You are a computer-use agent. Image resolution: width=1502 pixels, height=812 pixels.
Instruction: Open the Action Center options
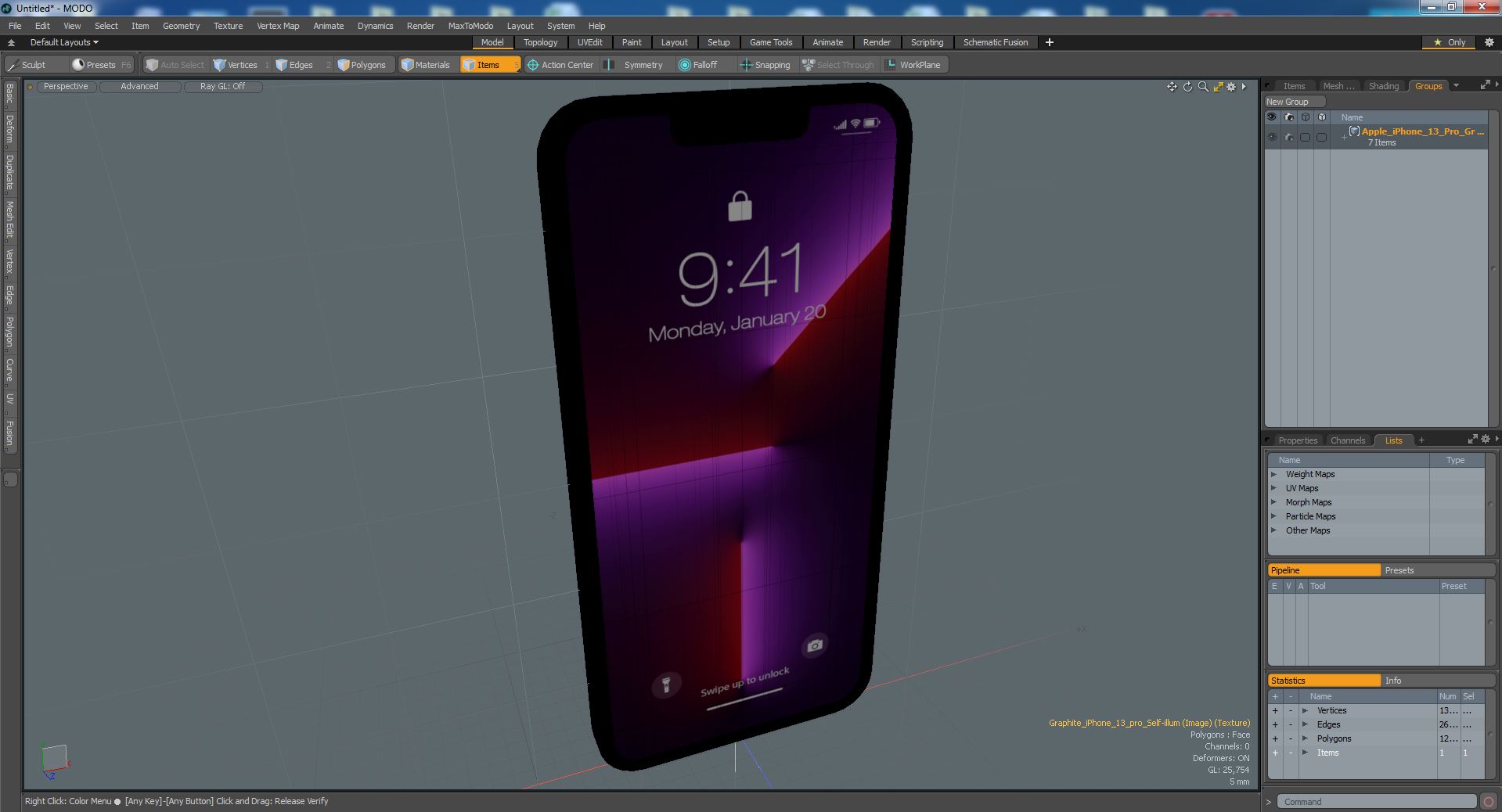[x=560, y=65]
